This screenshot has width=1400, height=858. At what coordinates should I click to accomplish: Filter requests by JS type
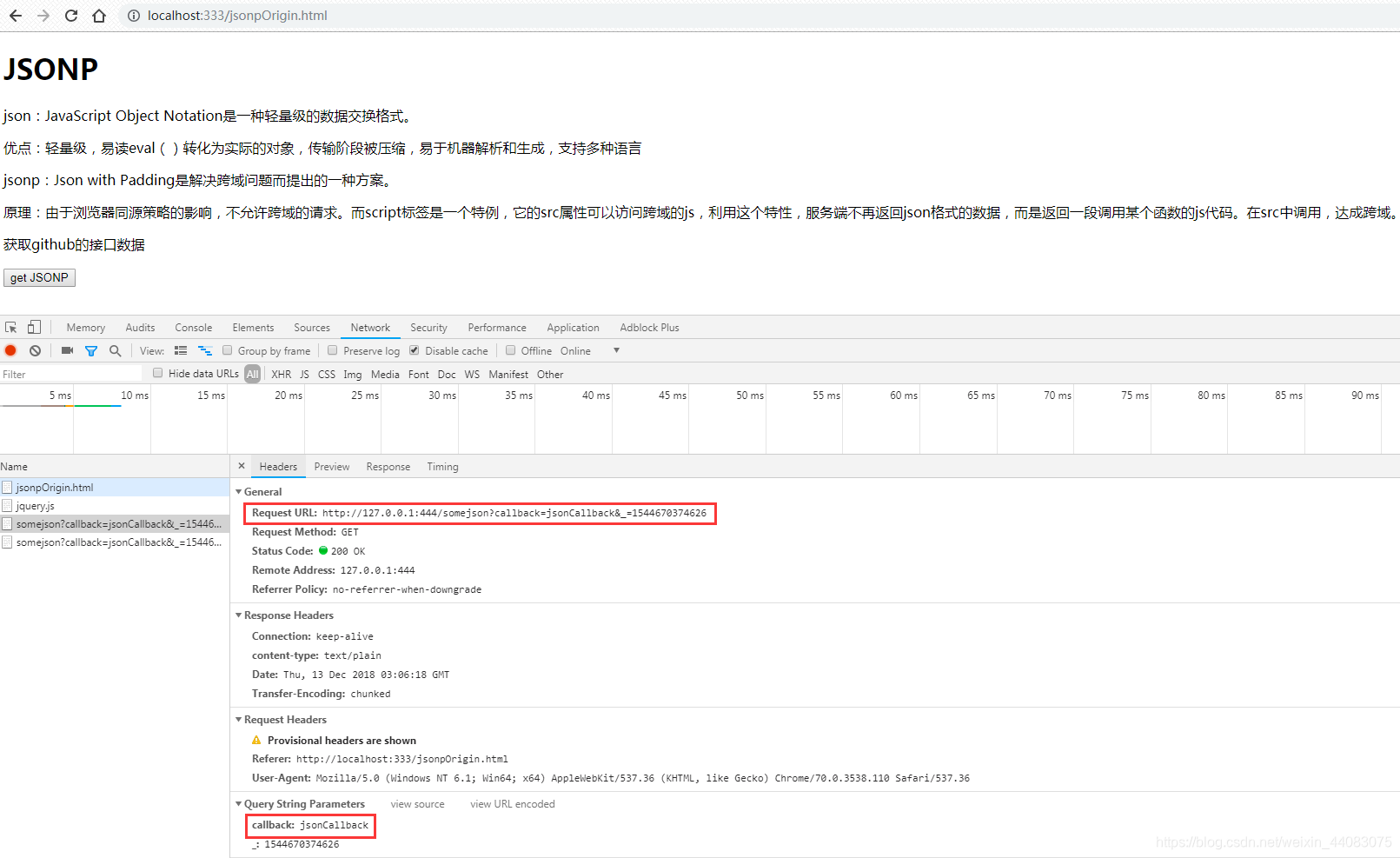pyautogui.click(x=304, y=375)
